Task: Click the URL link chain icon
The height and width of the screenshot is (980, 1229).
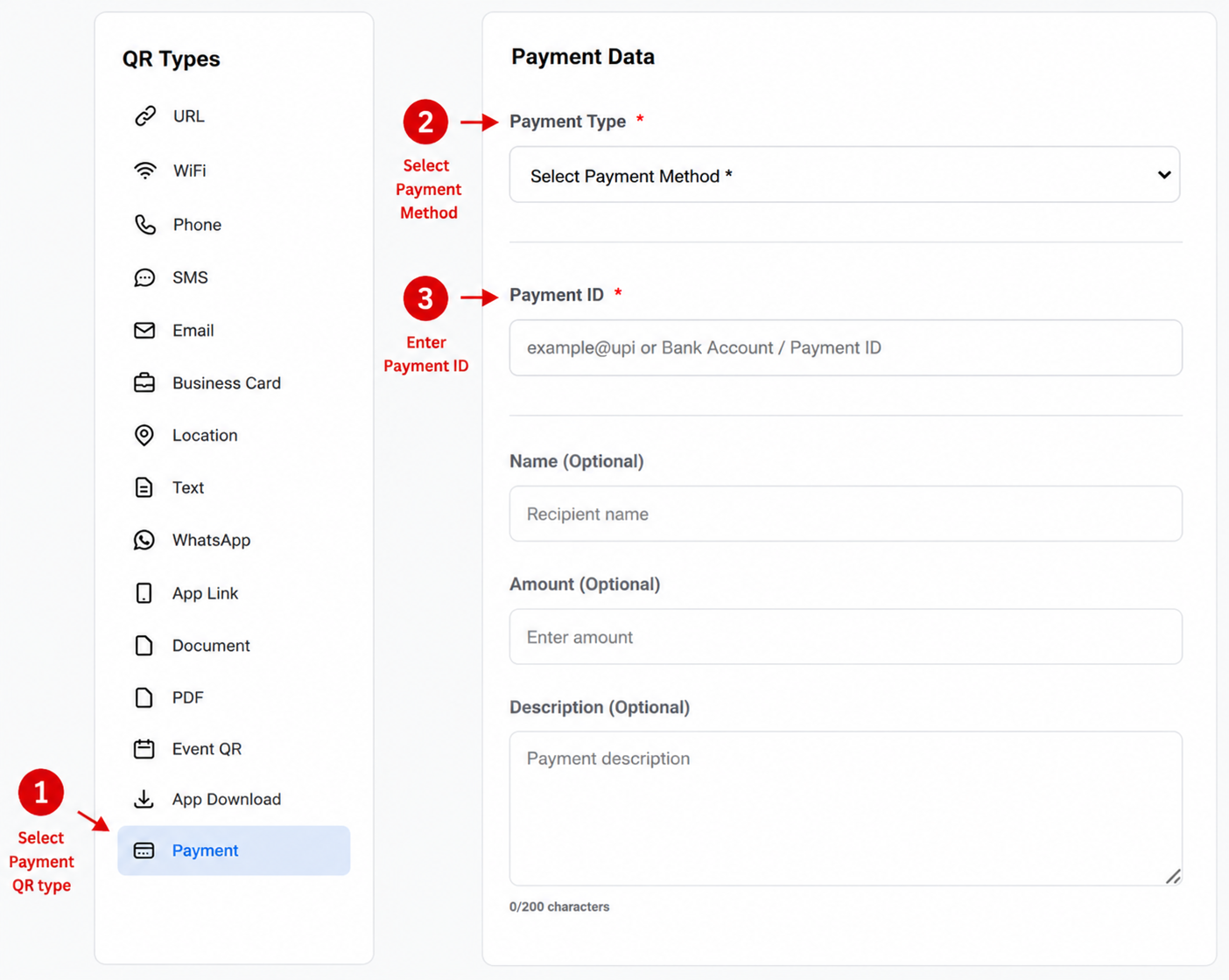Action: (x=145, y=115)
